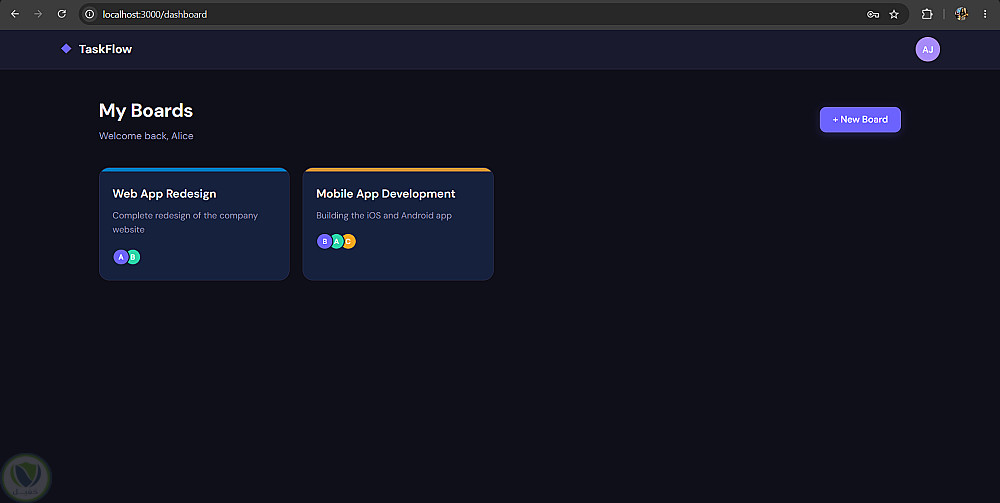1000x503 pixels.
Task: Bookmark this page with the star icon
Action: [x=894, y=14]
